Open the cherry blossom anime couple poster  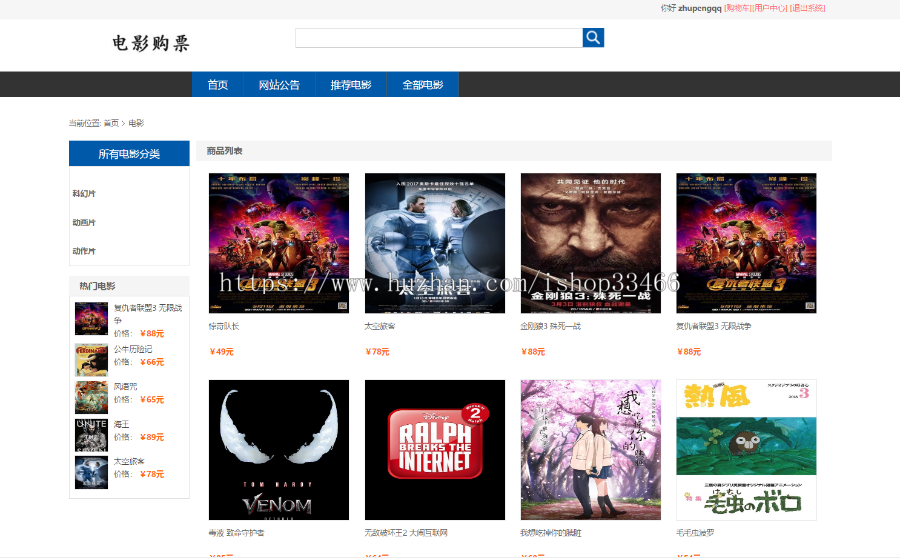[591, 450]
